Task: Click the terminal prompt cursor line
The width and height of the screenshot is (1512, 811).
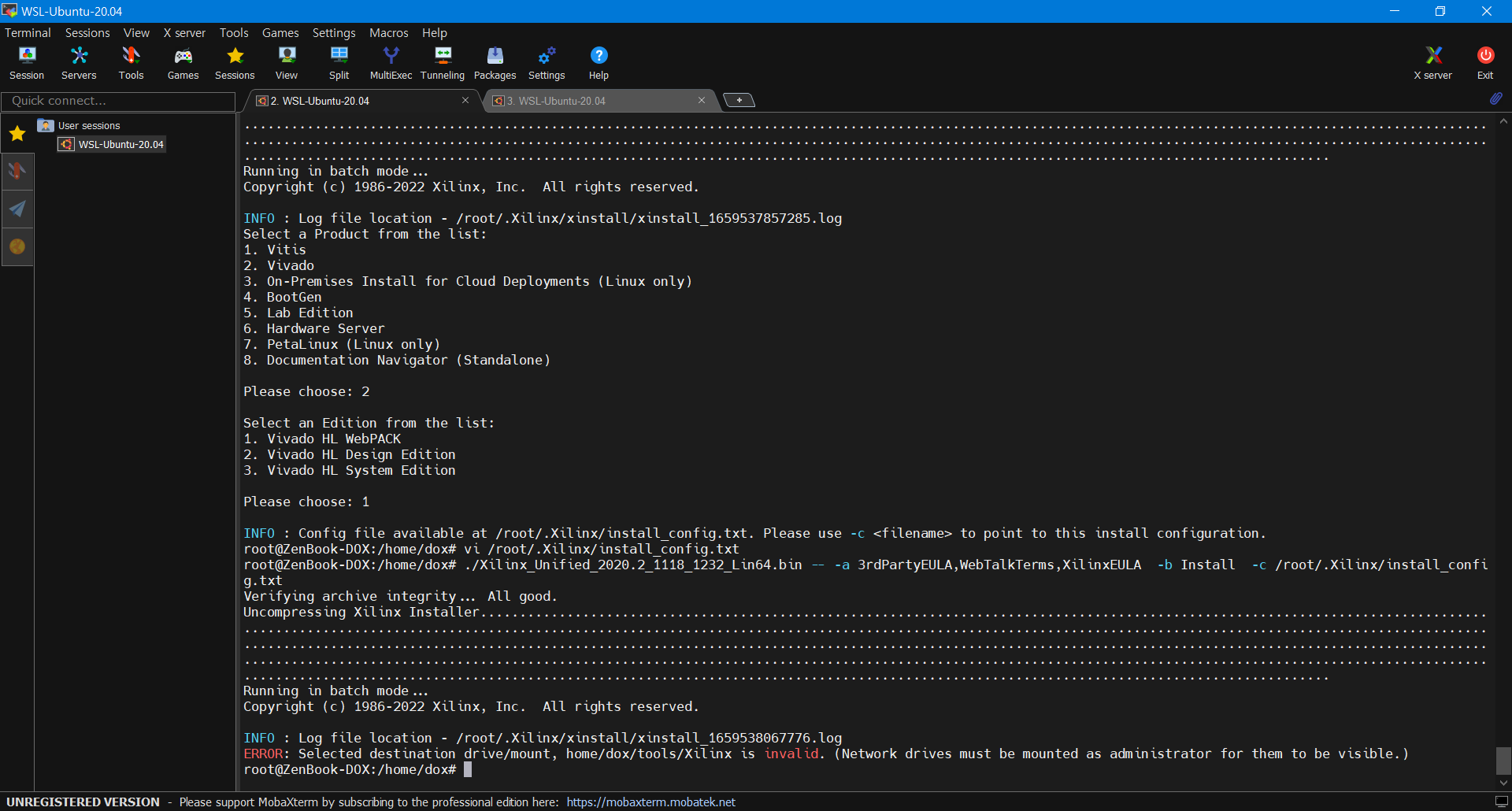Action: pyautogui.click(x=358, y=769)
